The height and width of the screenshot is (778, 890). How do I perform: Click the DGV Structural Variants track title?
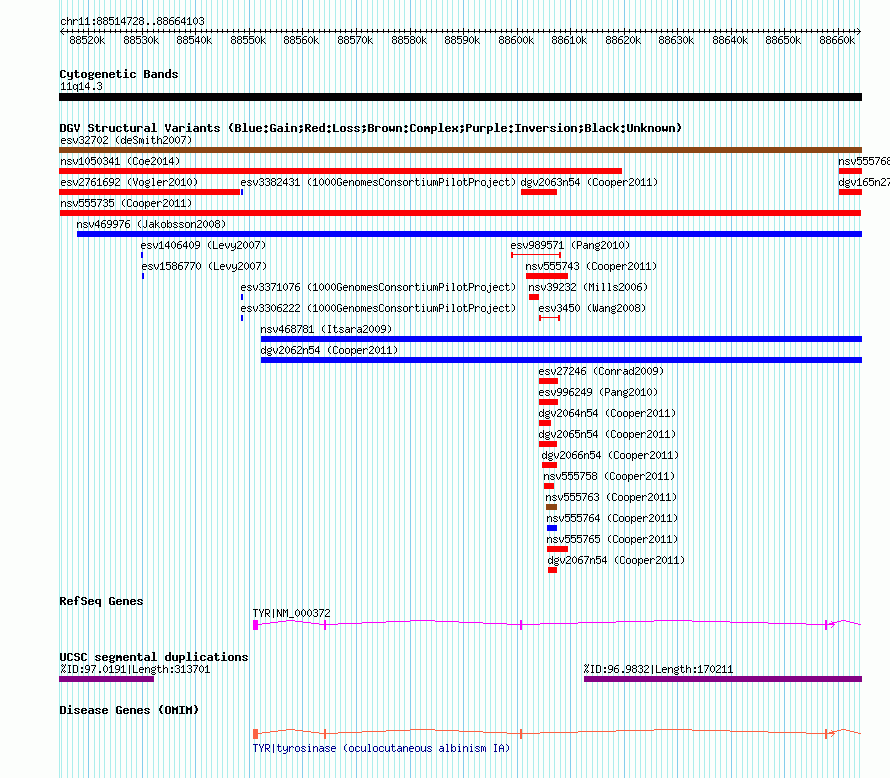click(x=371, y=128)
